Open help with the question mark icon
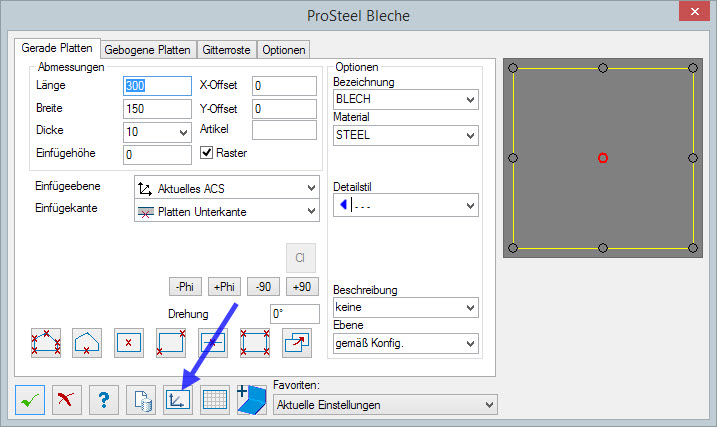The height and width of the screenshot is (427, 717). tap(104, 400)
